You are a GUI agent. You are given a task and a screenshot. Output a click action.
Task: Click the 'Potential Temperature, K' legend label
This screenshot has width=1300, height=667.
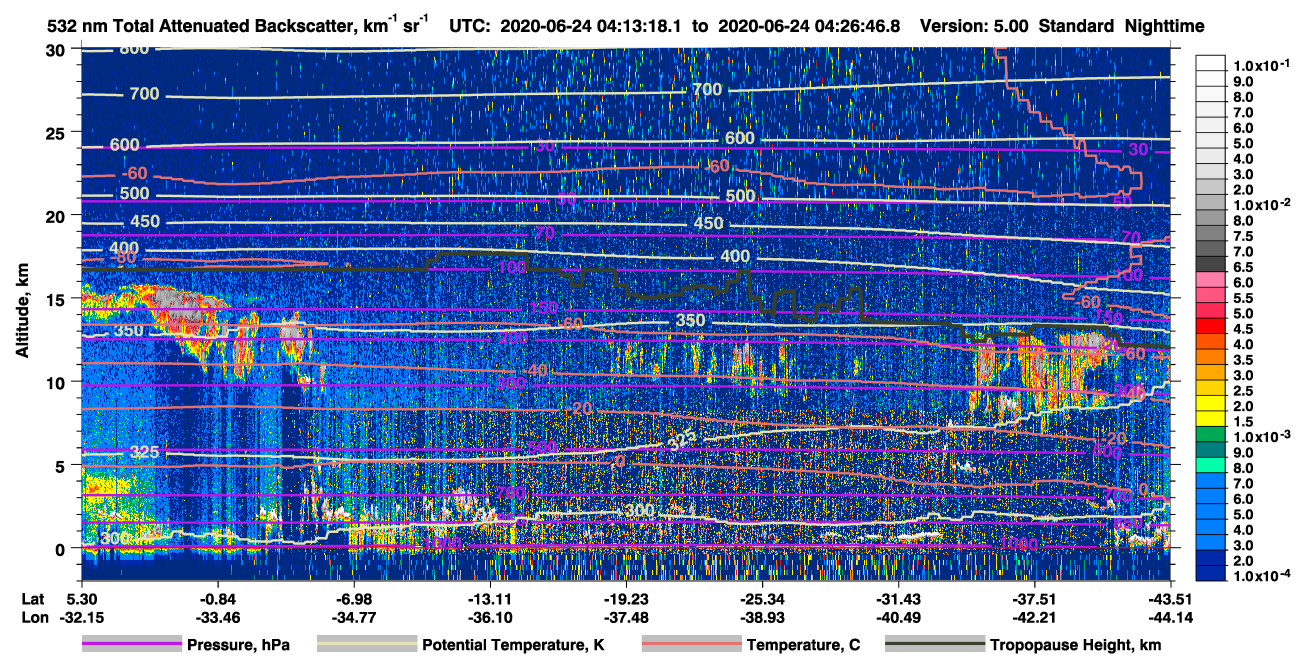[513, 646]
